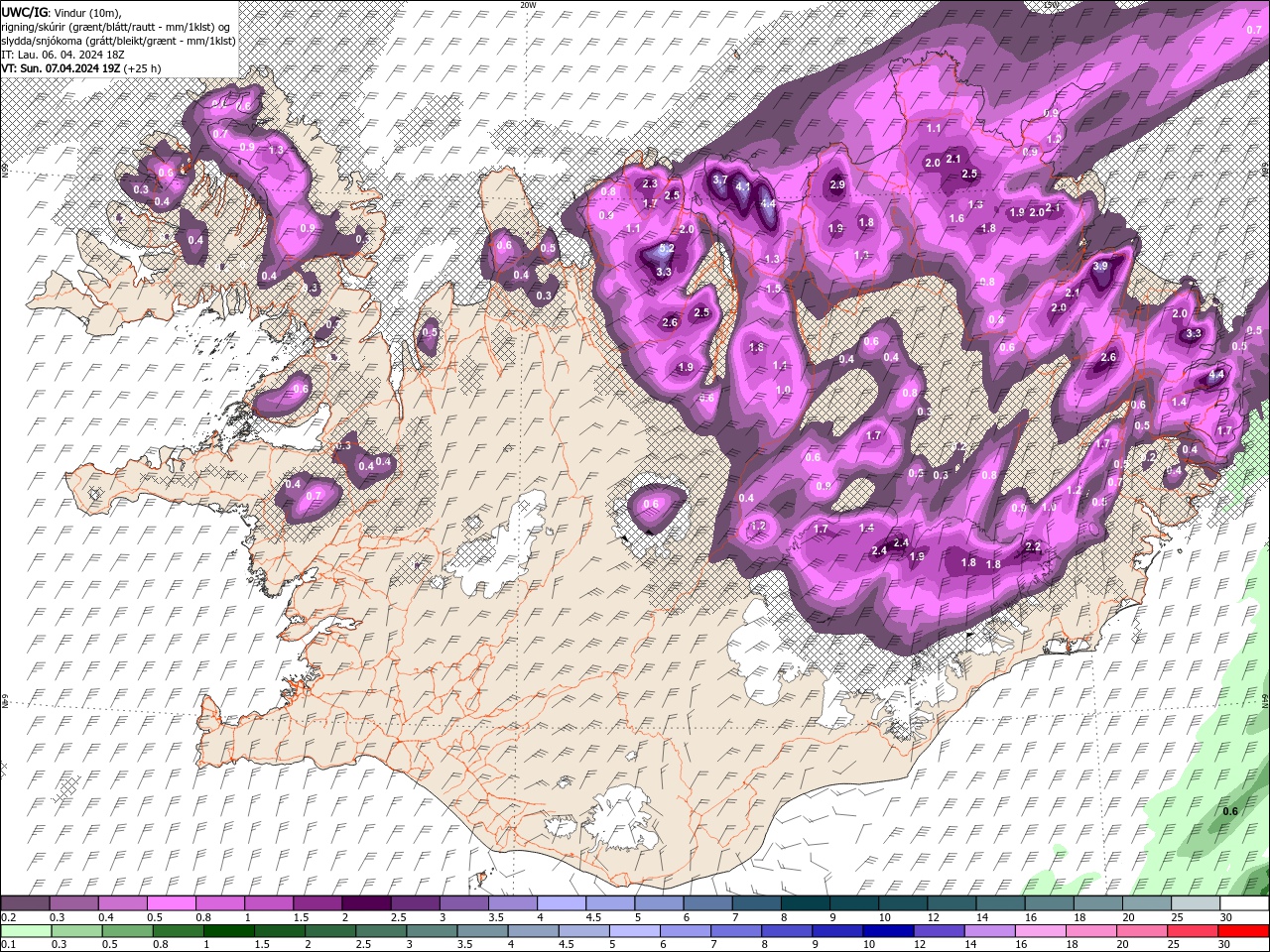Click the medium green swatch between 0.5 and 0.8, lower scale

(x=127, y=931)
